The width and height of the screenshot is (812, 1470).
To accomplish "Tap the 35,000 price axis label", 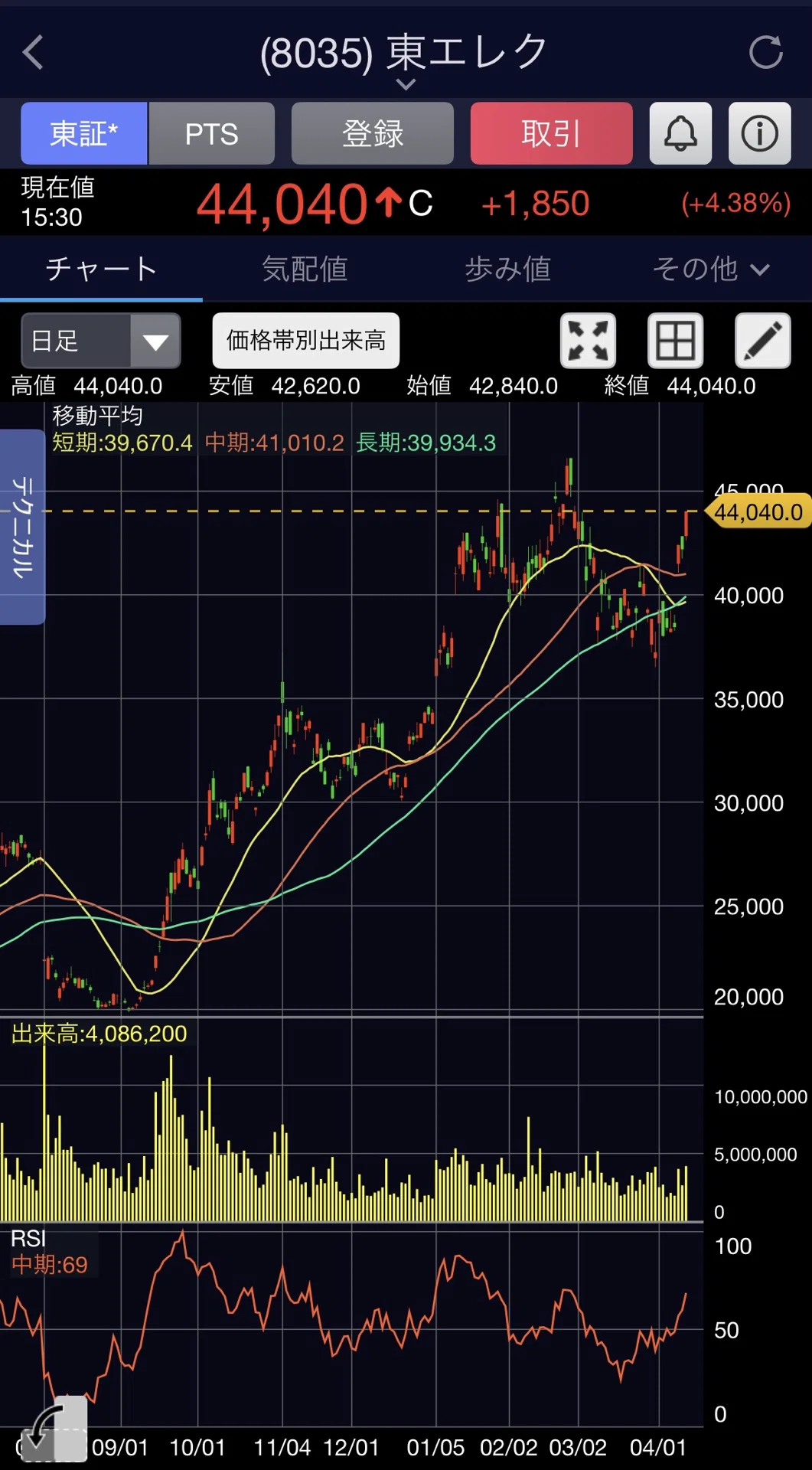I will tap(748, 699).
